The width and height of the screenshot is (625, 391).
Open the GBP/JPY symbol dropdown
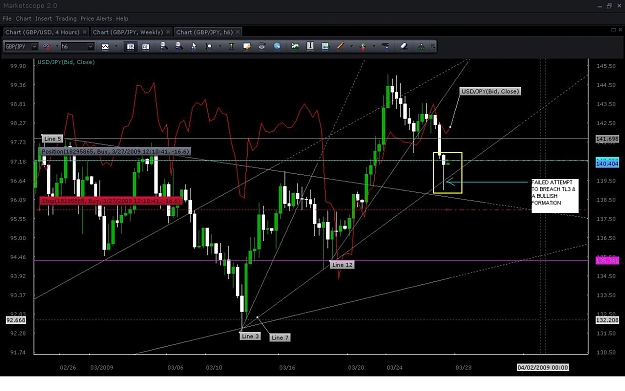tap(34, 47)
